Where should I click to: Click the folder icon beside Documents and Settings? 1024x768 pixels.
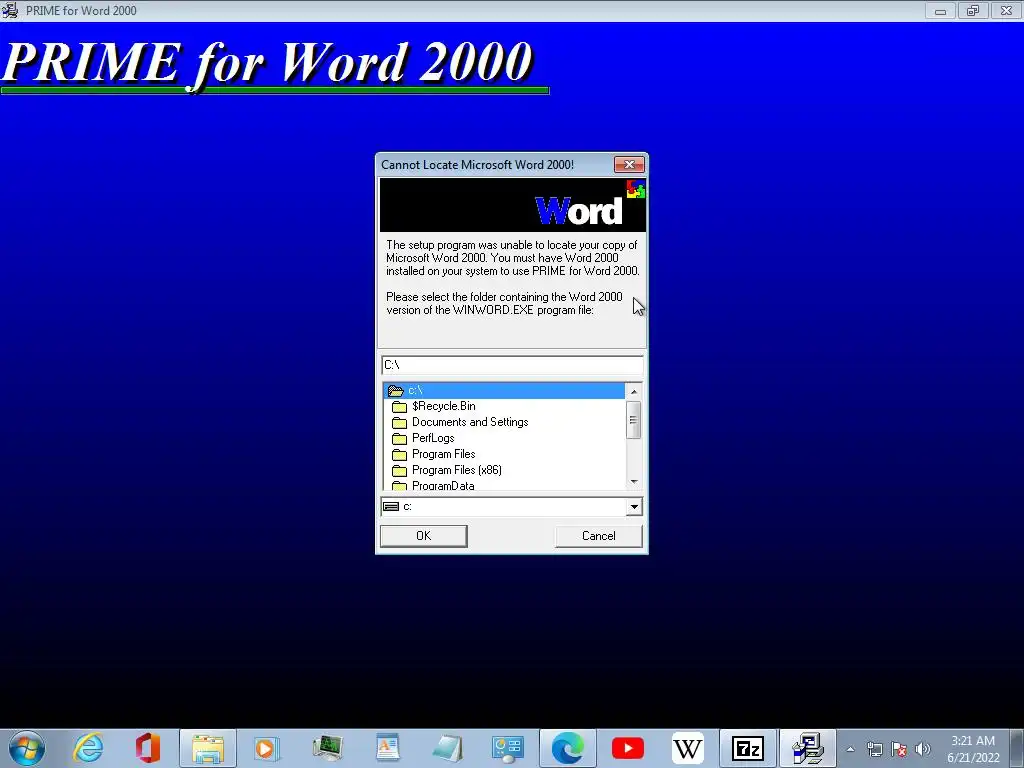point(399,423)
